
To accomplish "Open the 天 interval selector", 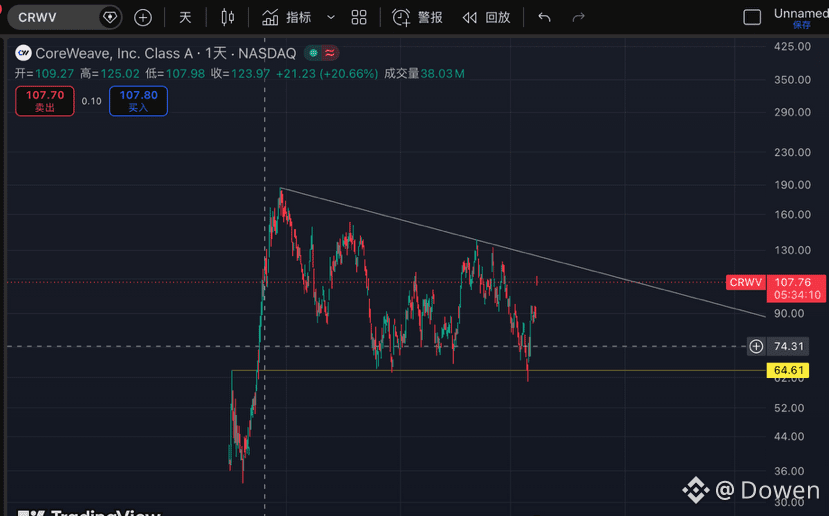I will pyautogui.click(x=185, y=17).
